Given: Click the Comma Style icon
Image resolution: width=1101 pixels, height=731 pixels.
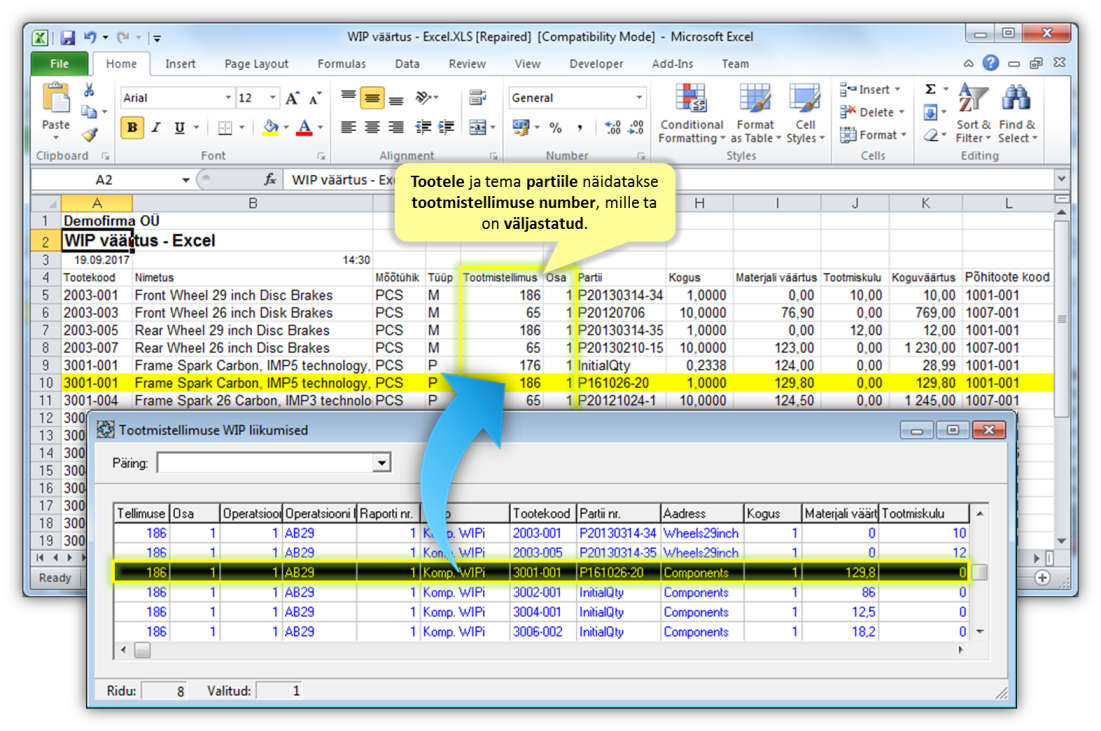Looking at the screenshot, I should pos(580,128).
